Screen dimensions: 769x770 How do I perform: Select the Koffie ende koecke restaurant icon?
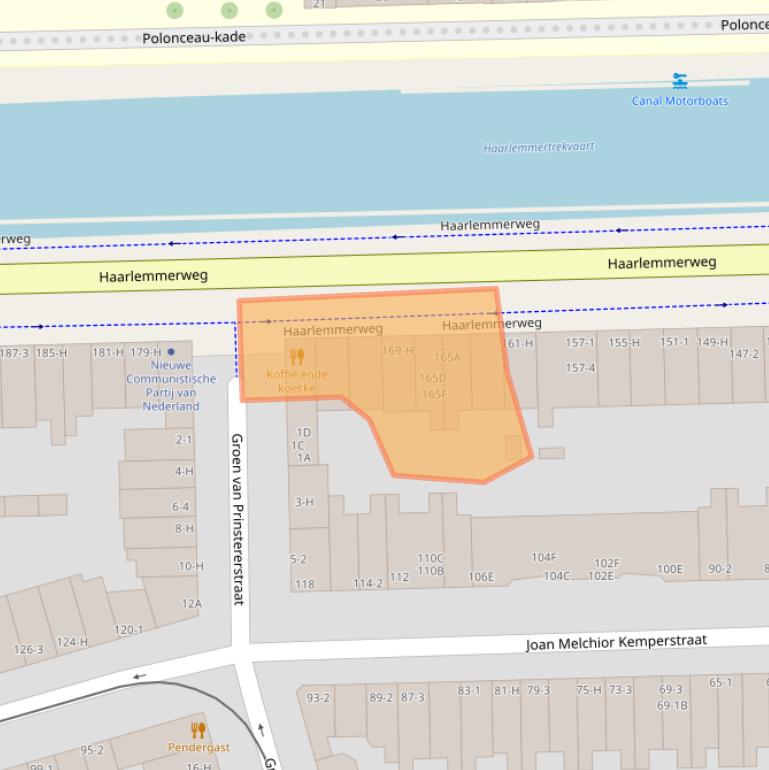pos(296,357)
